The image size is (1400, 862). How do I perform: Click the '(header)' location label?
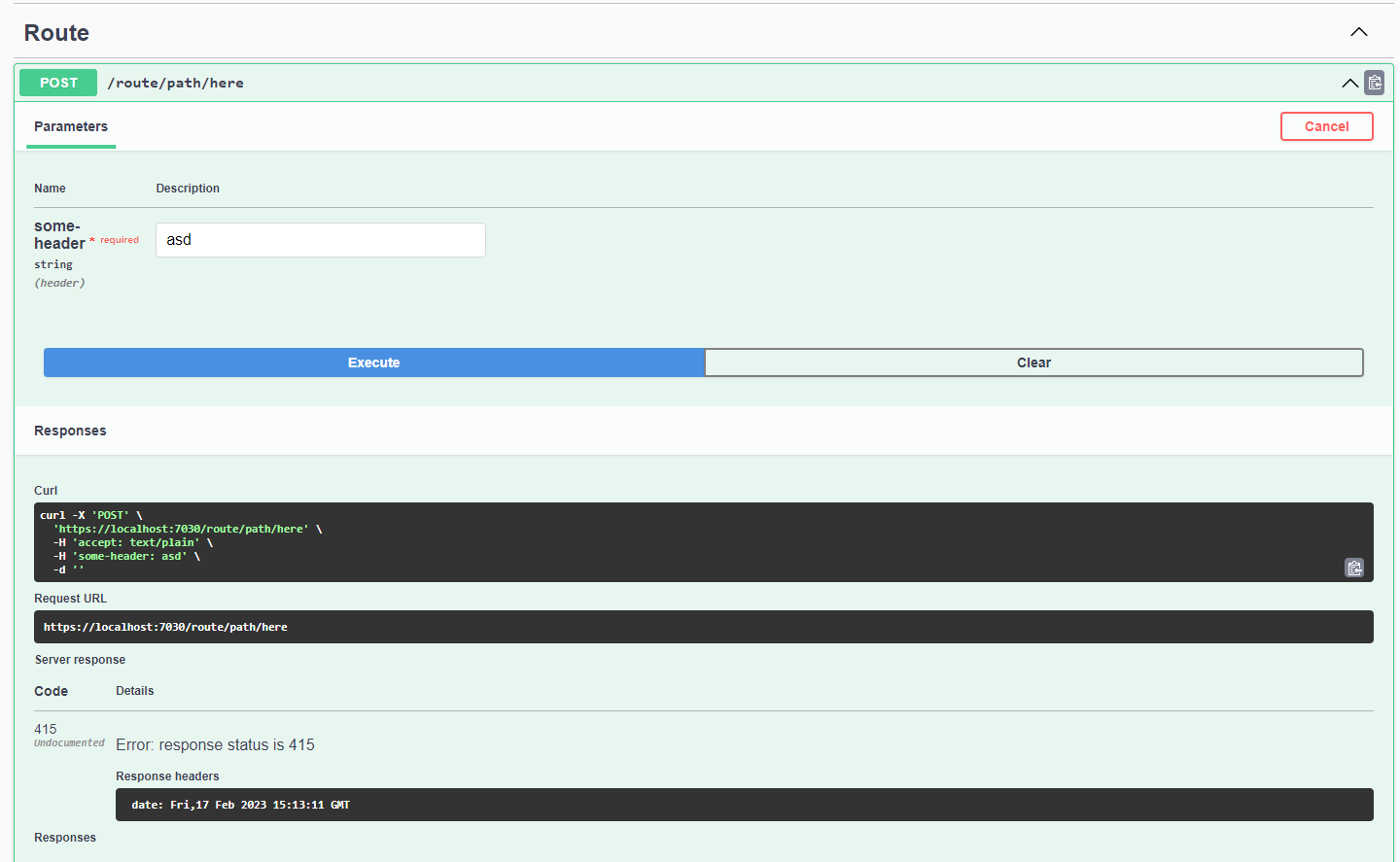(59, 283)
